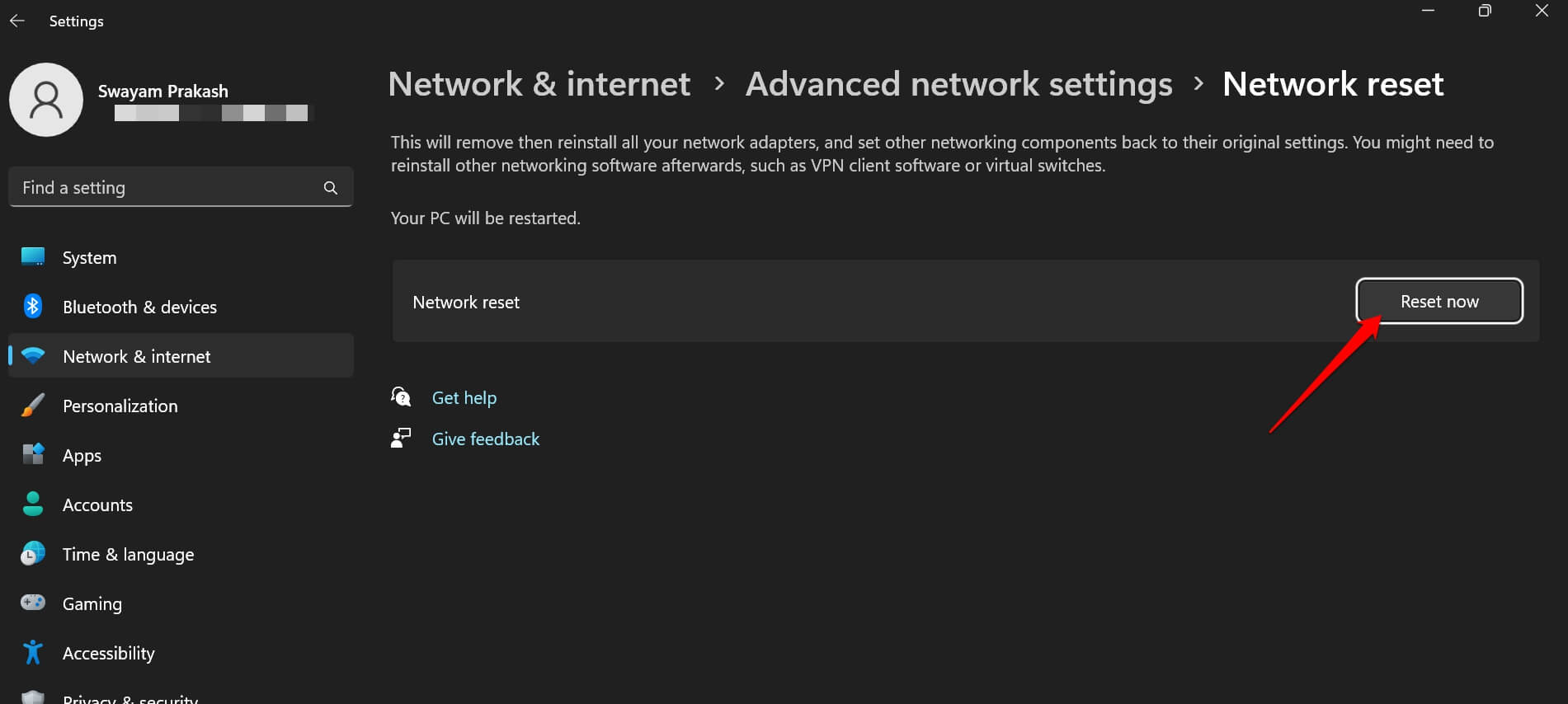
Task: Go to Network & internet breadcrumb
Action: point(539,84)
